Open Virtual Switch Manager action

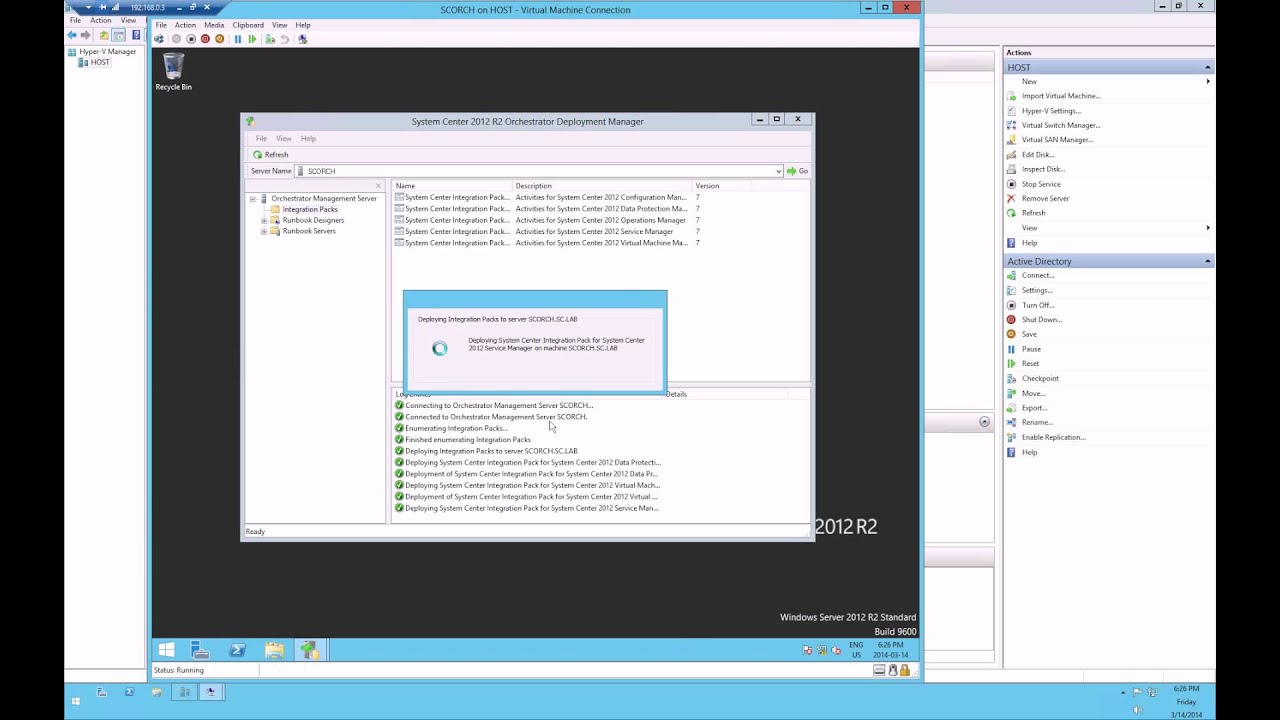point(1061,125)
